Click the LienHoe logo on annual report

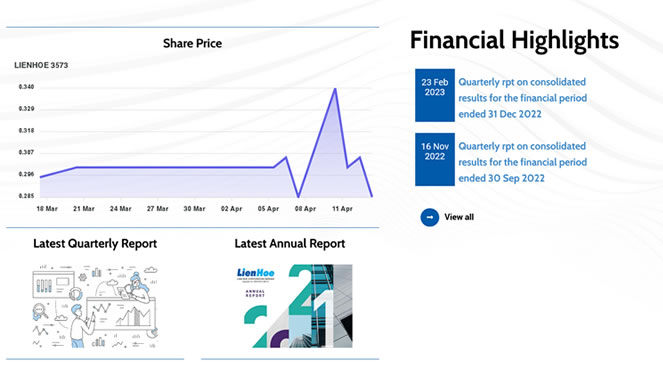pyautogui.click(x=255, y=273)
